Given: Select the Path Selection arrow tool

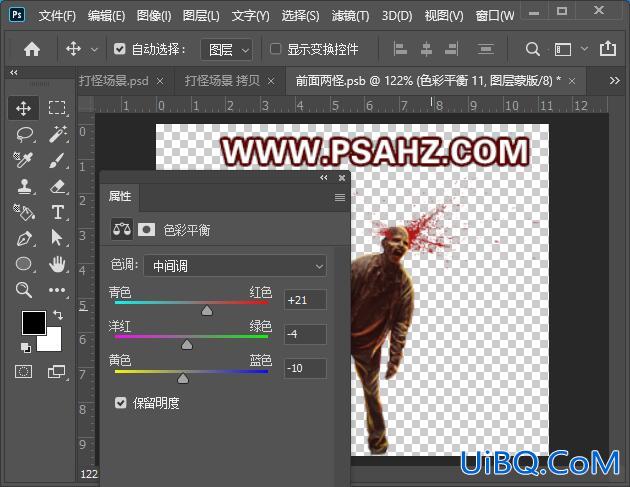Looking at the screenshot, I should click(57, 238).
